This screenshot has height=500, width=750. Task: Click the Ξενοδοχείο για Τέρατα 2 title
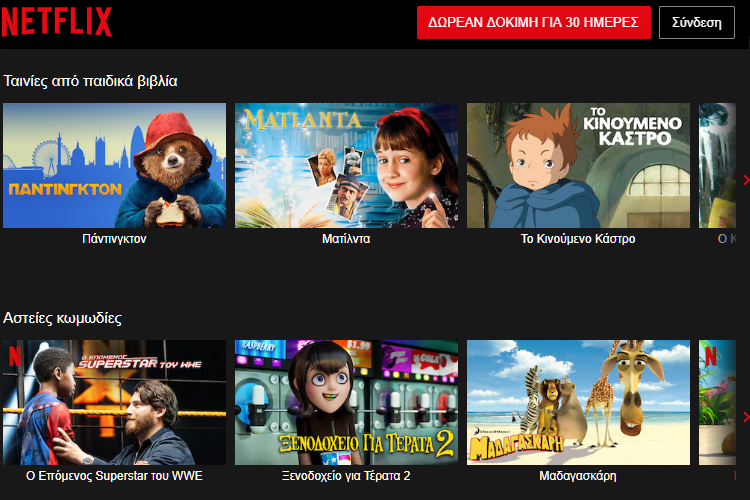pyautogui.click(x=346, y=476)
